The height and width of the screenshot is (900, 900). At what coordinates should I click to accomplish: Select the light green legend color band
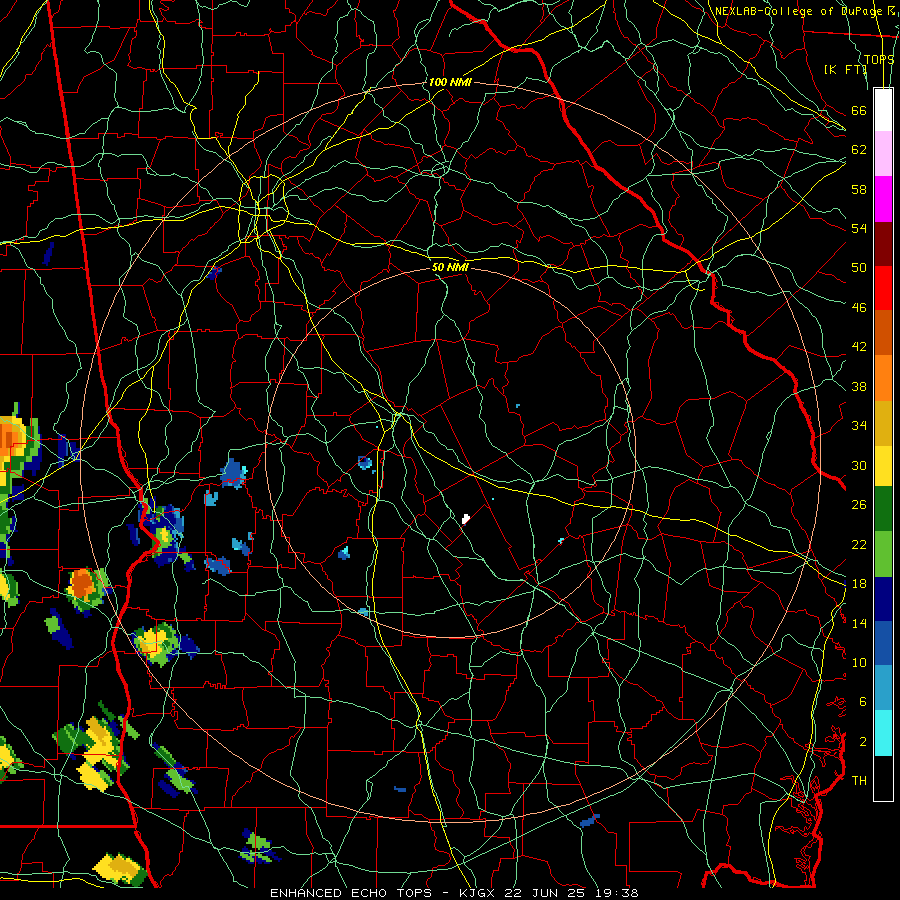coord(883,554)
